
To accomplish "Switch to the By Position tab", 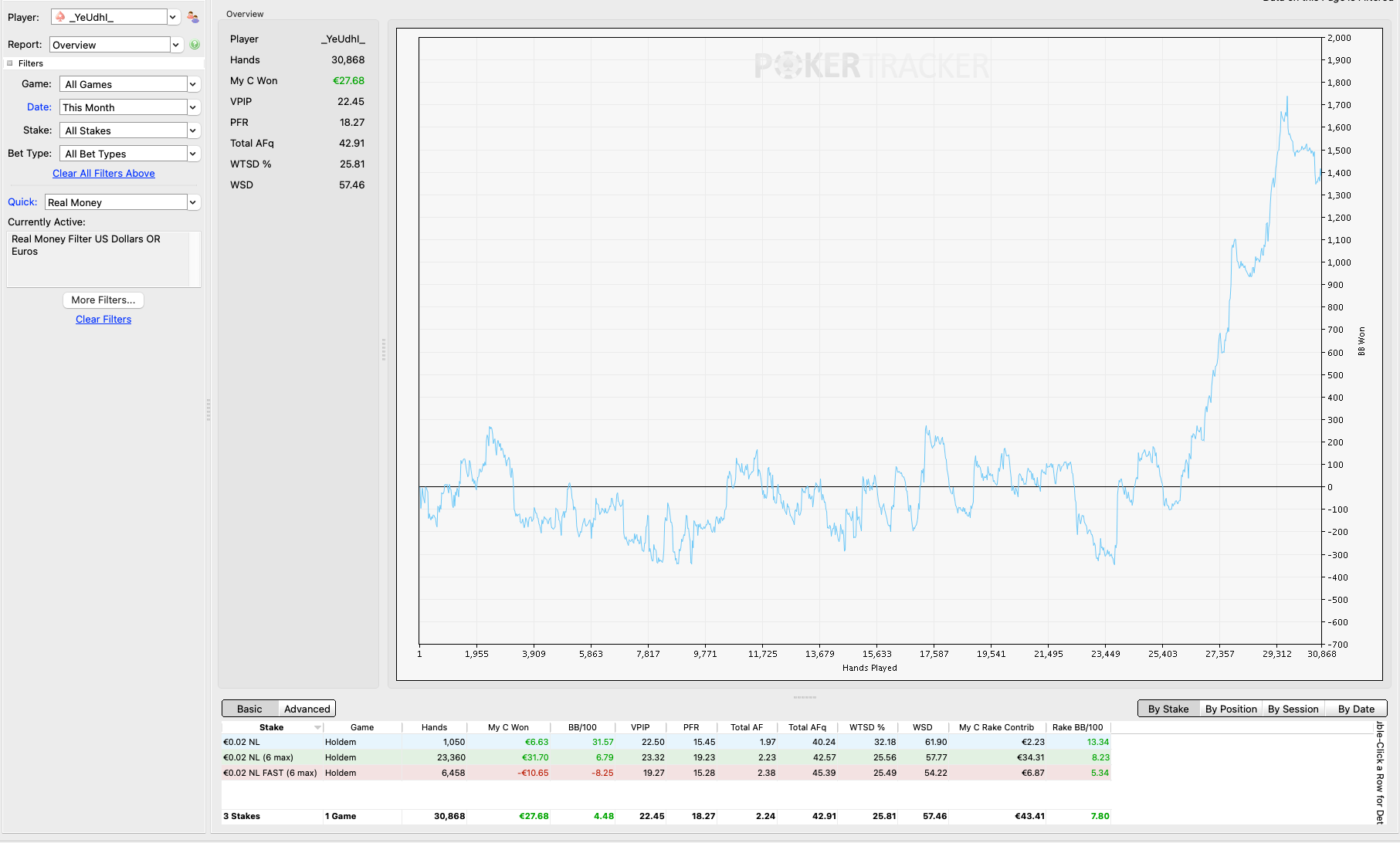I will pyautogui.click(x=1231, y=709).
